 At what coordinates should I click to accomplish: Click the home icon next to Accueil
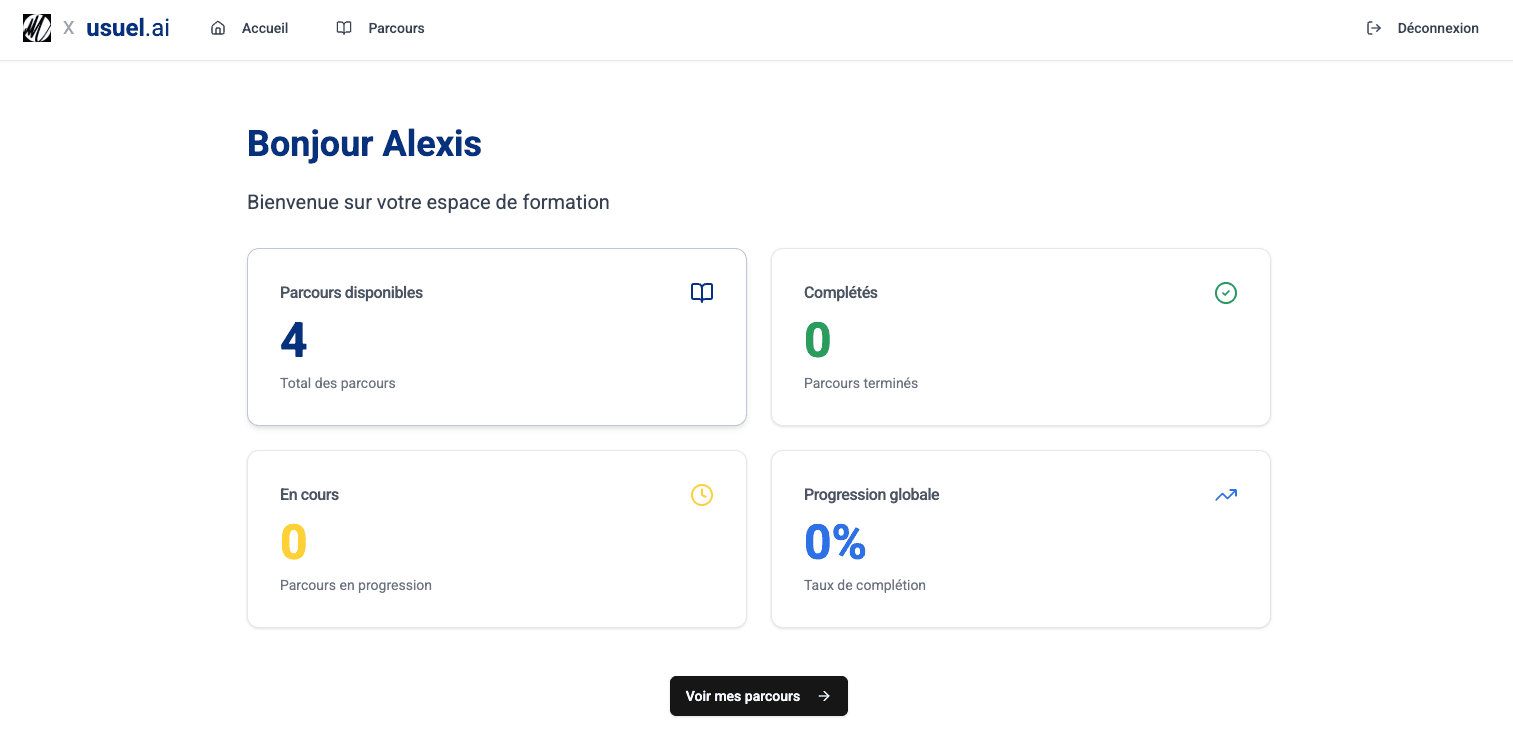tap(218, 28)
